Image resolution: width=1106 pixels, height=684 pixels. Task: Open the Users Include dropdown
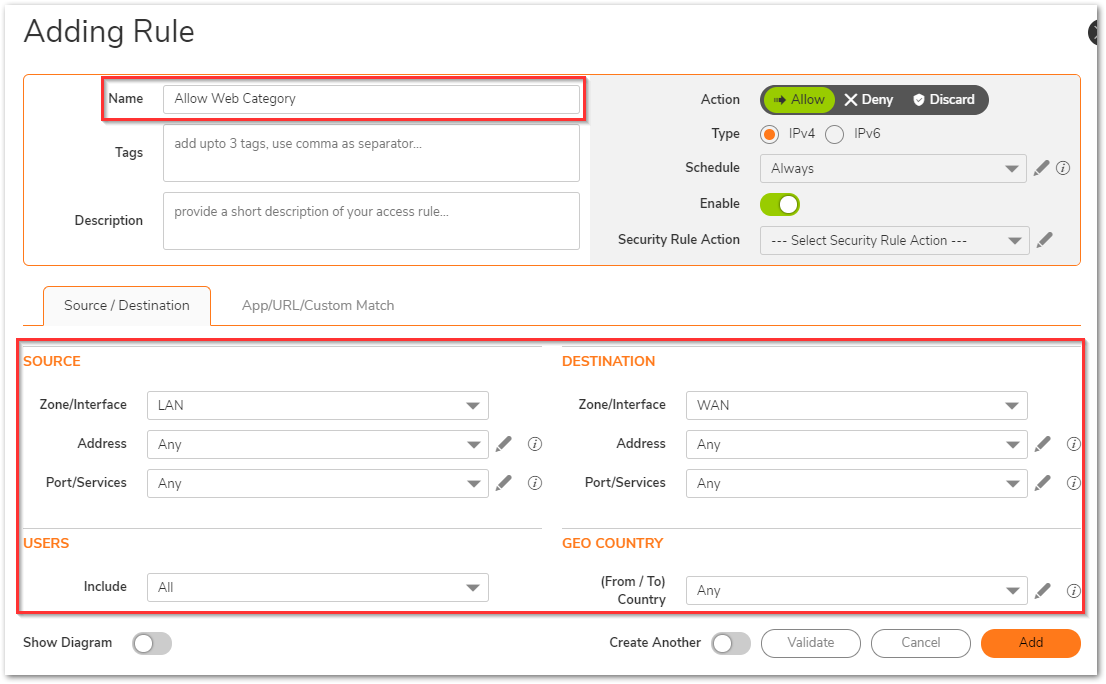click(x=317, y=587)
